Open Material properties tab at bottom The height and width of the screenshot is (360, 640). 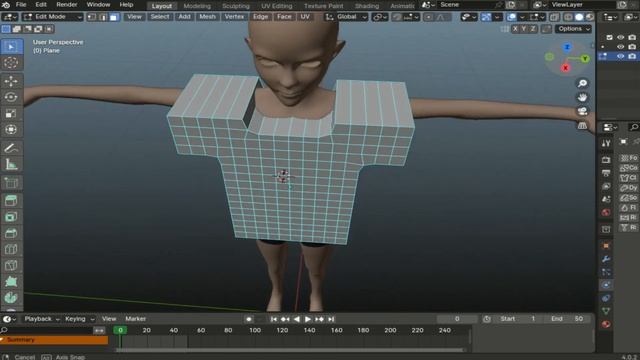coord(606,324)
